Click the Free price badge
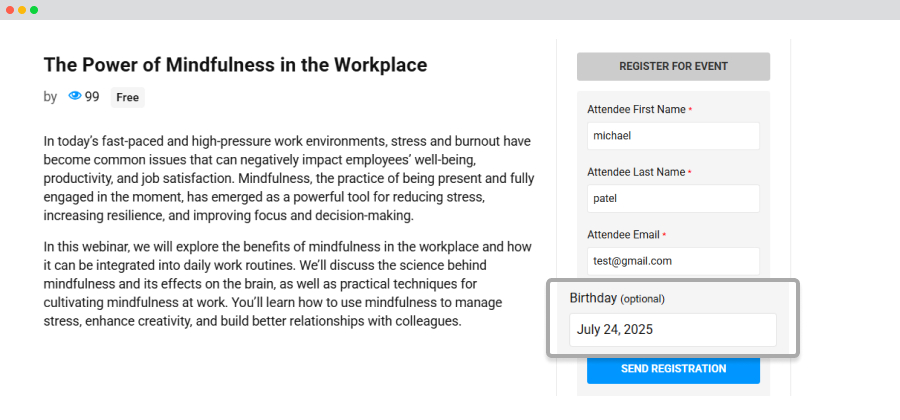The height and width of the screenshot is (420, 900). coord(127,98)
